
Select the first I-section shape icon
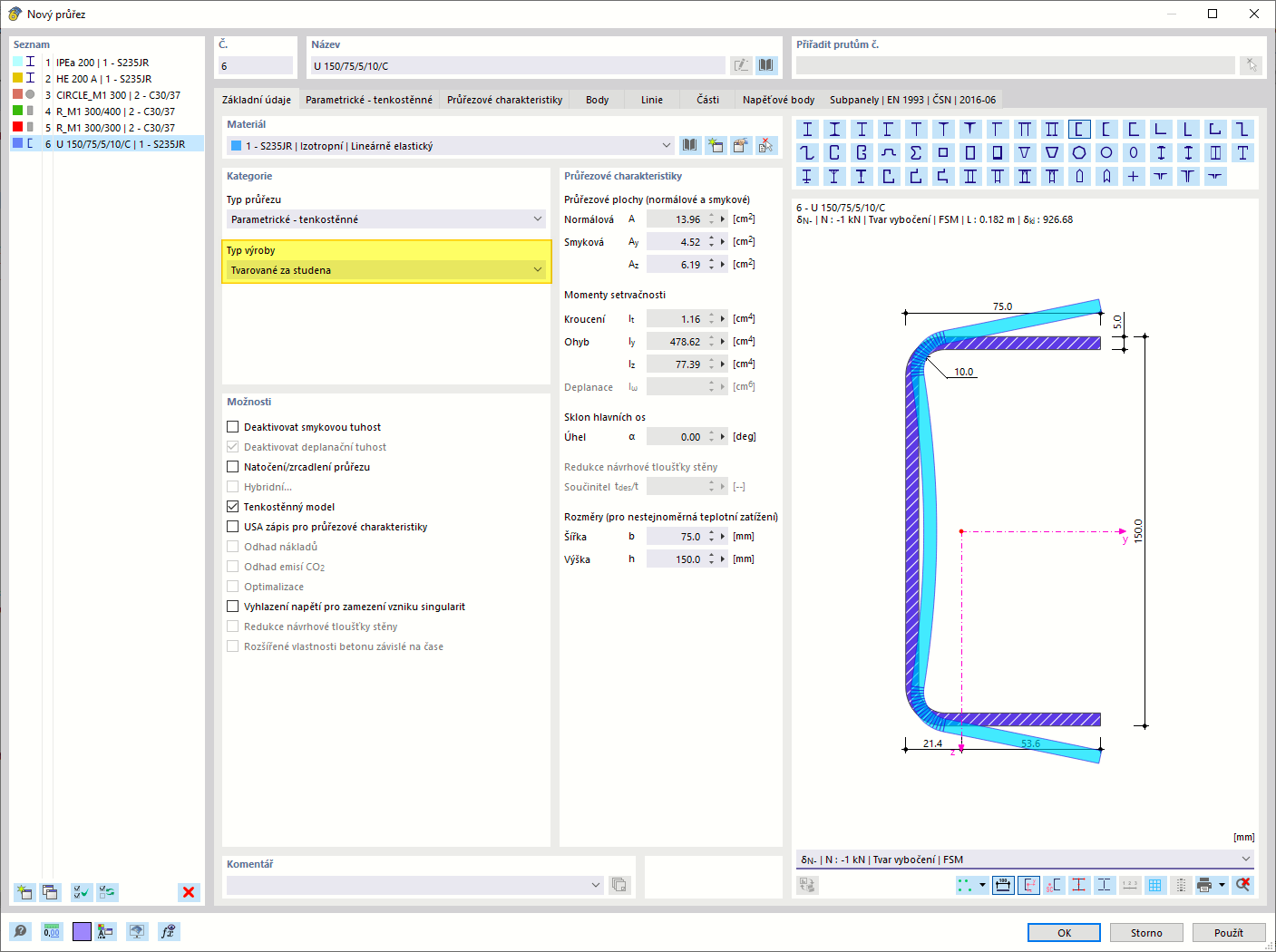coord(807,130)
